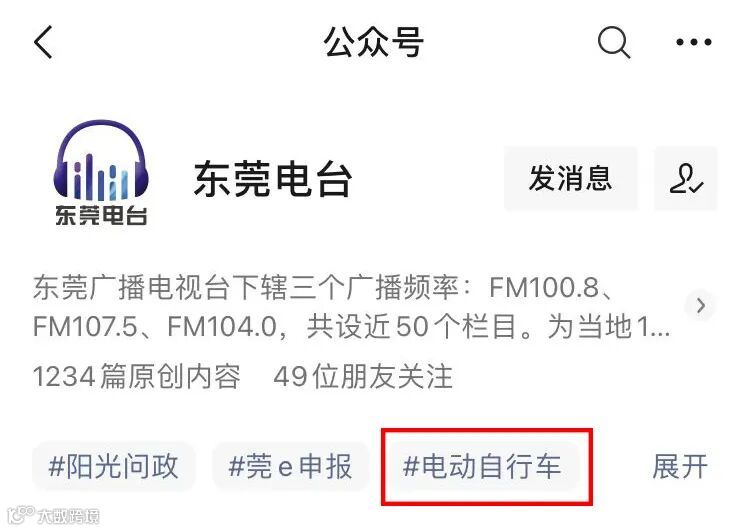Screen dimensions: 750x531
Task: View 49位朋友关注 friends list
Action: pyautogui.click(x=363, y=376)
